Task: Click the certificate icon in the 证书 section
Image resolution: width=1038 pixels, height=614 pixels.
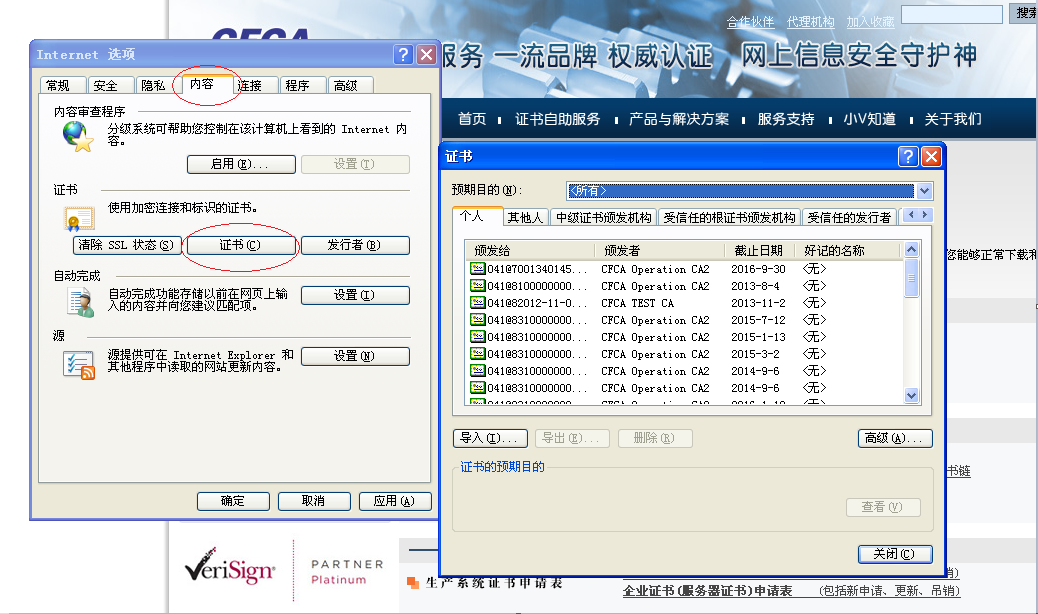Action: click(78, 218)
